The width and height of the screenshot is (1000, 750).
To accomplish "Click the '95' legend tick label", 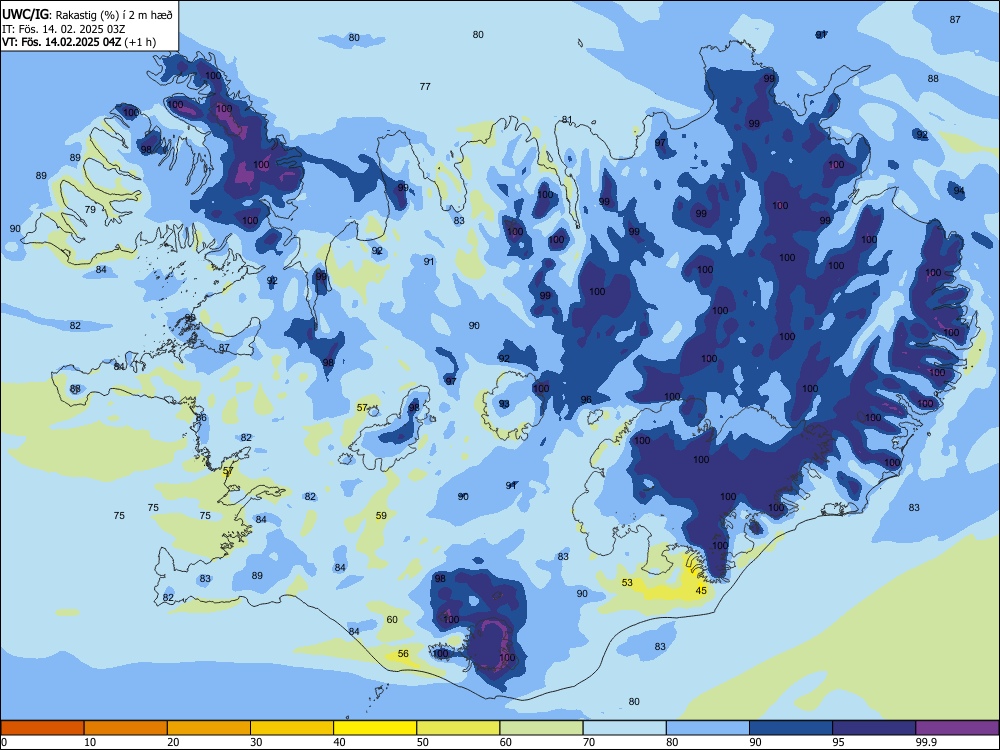I will [838, 742].
